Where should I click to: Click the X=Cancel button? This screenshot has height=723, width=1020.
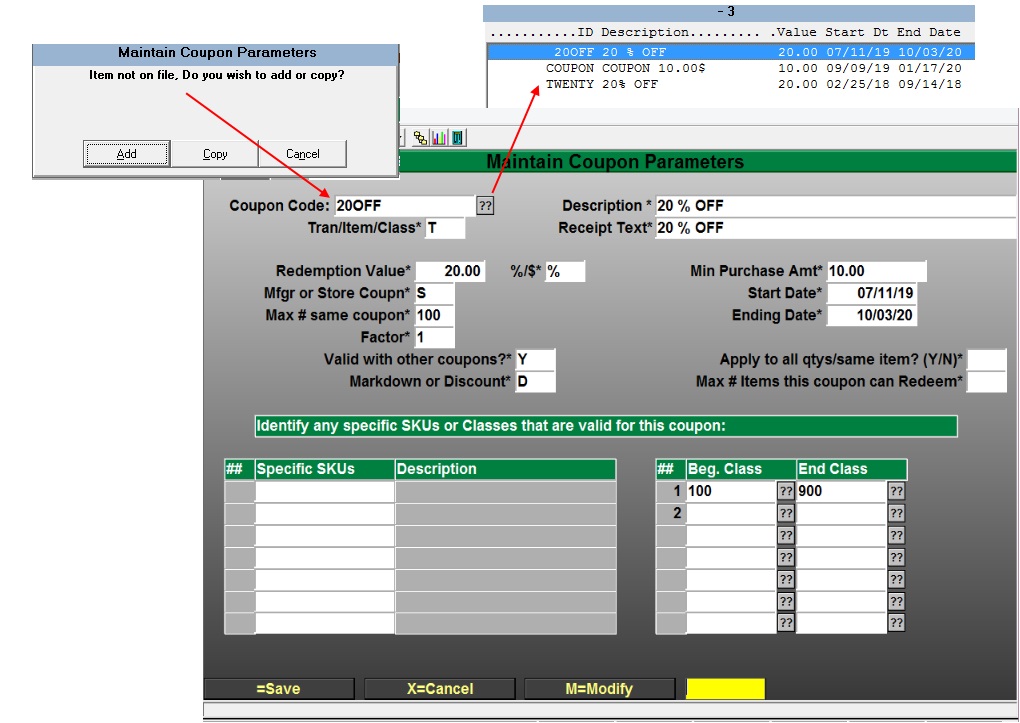click(440, 689)
